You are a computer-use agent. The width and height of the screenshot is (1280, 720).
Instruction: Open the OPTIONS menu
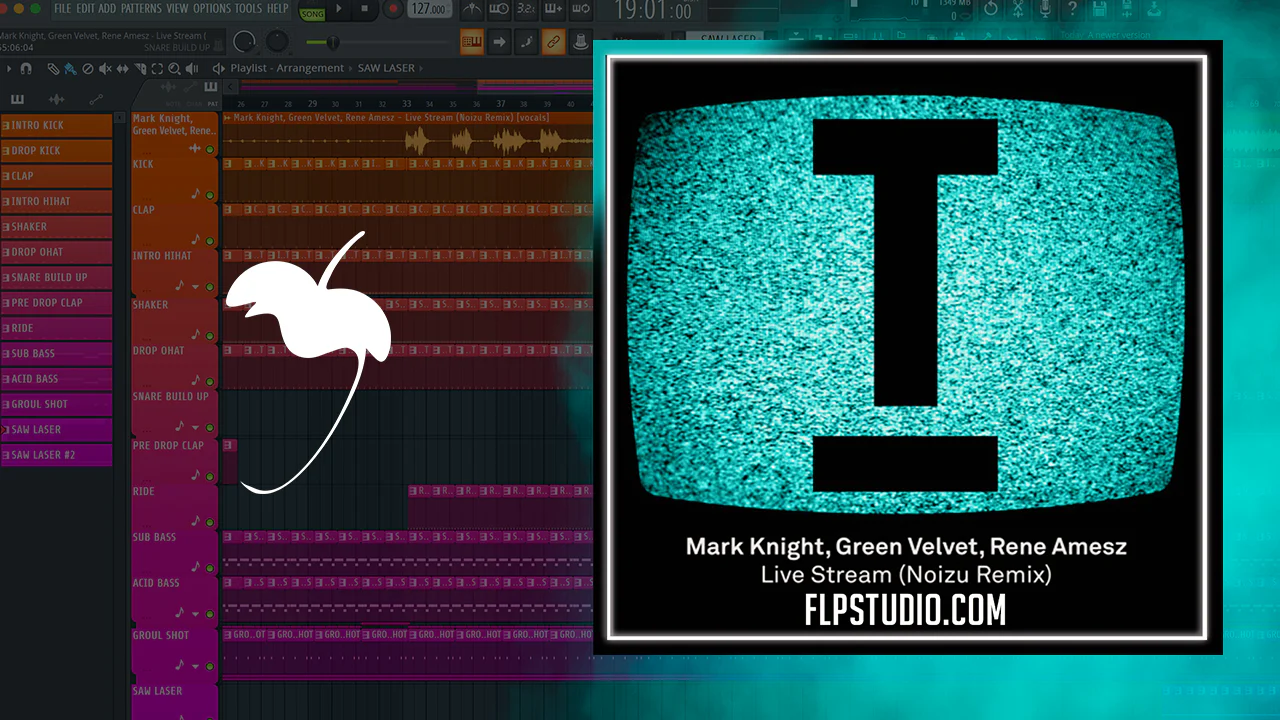(212, 9)
